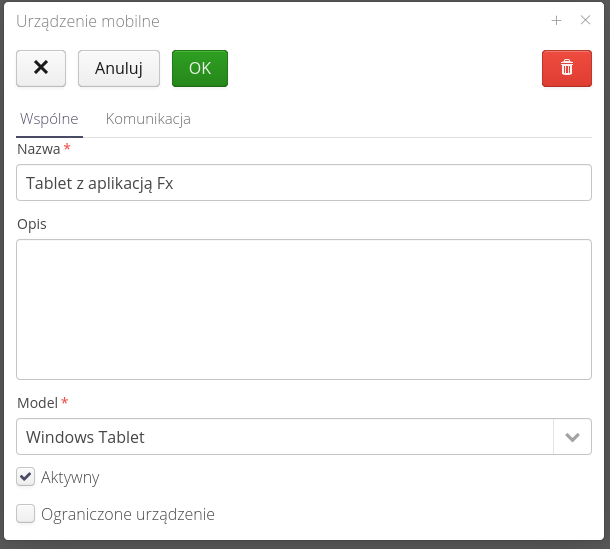Focus the Nazwa input field
The width and height of the screenshot is (610, 549).
coord(304,183)
